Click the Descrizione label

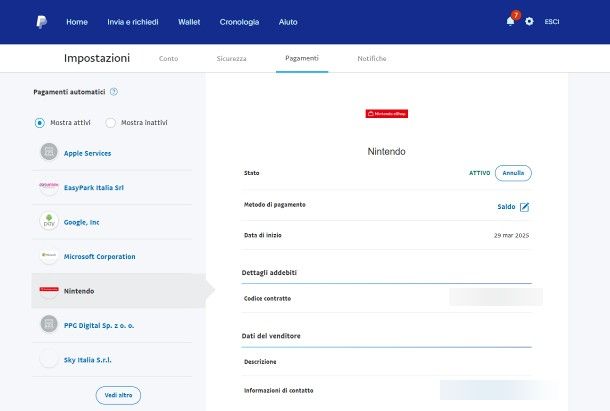pyautogui.click(x=260, y=362)
